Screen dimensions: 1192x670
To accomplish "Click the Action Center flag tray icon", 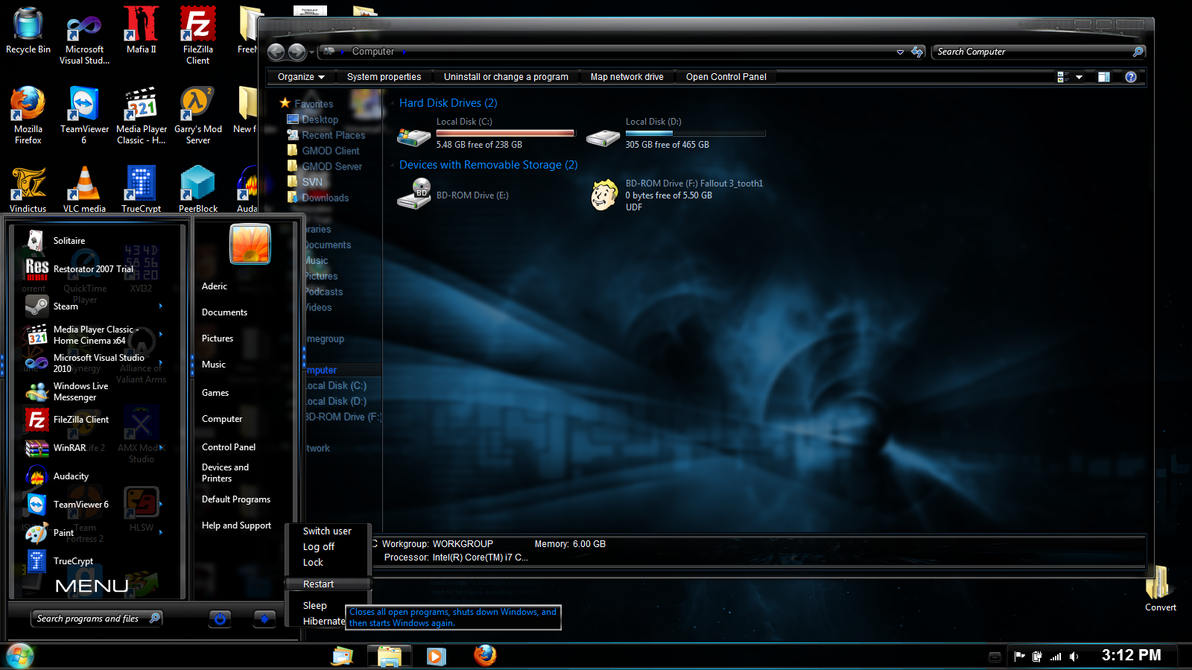I will click(1019, 656).
